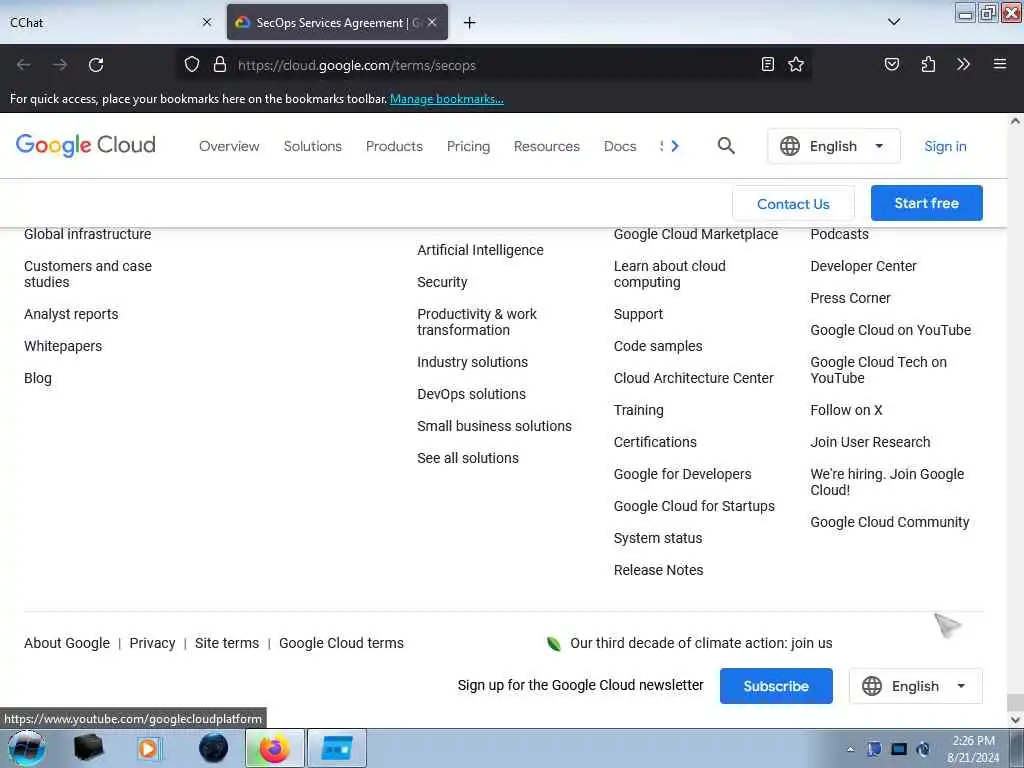Open the footer English language dropdown

(915, 686)
